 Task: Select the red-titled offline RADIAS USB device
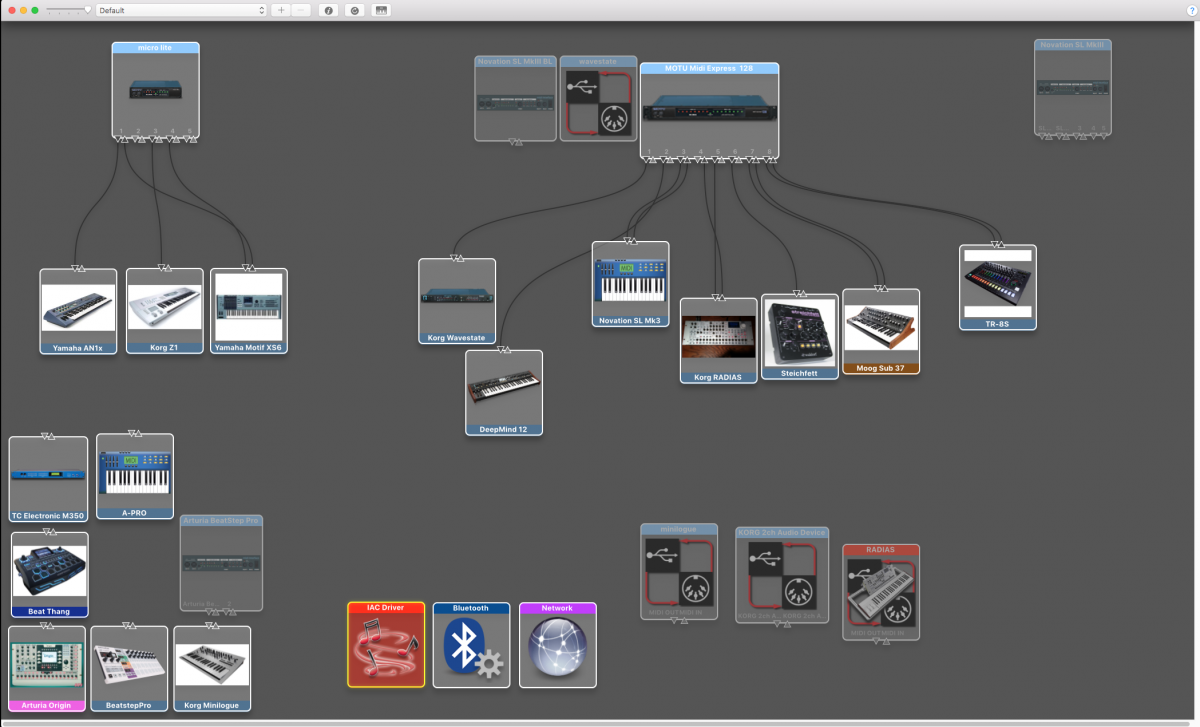[x=881, y=592]
